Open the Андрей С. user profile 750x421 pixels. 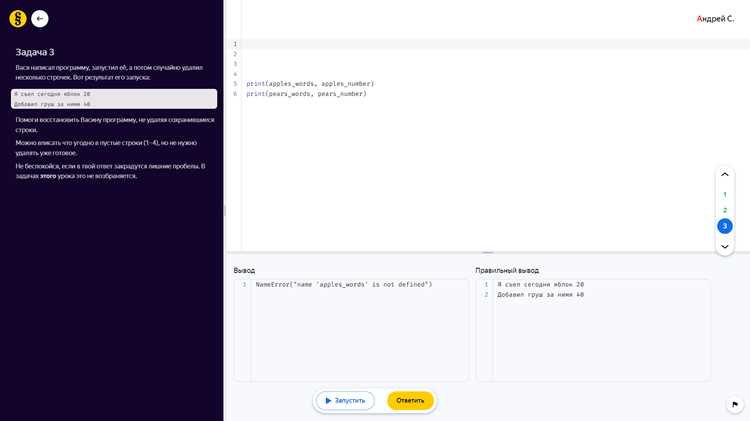pos(715,19)
